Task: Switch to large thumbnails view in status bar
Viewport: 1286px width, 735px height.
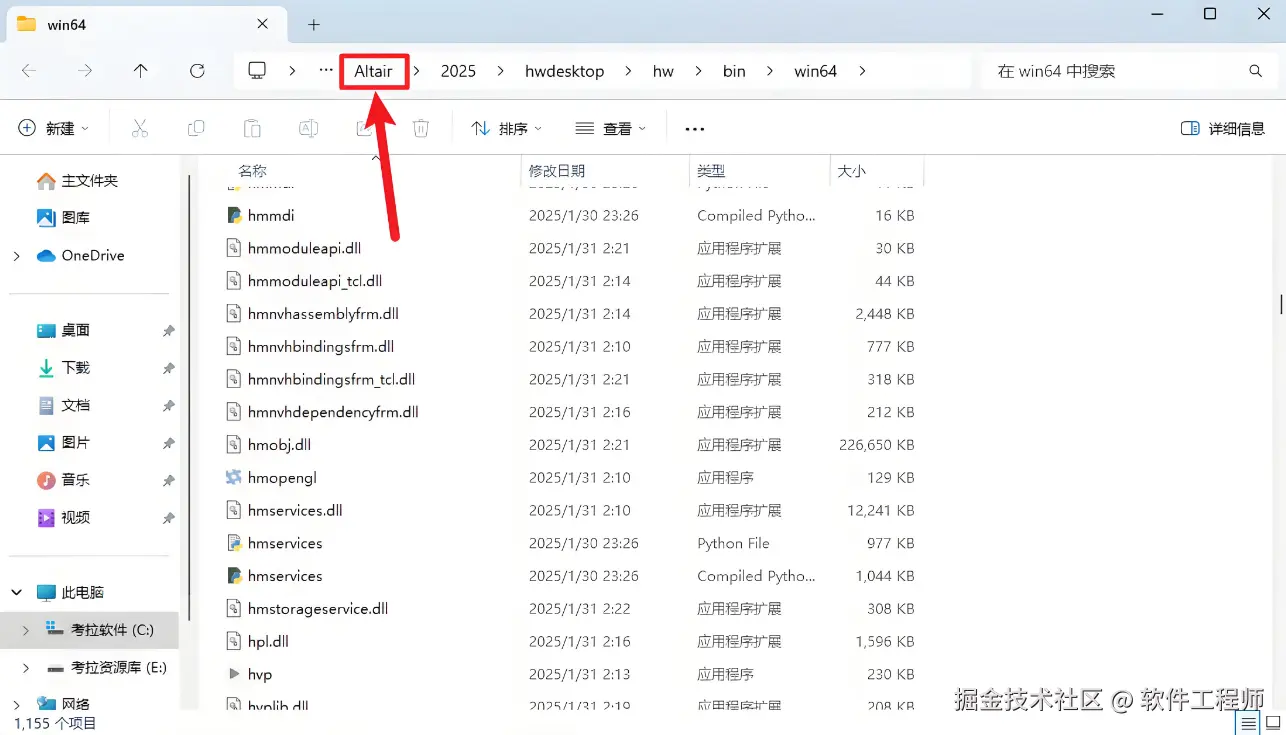Action: pos(1273,723)
